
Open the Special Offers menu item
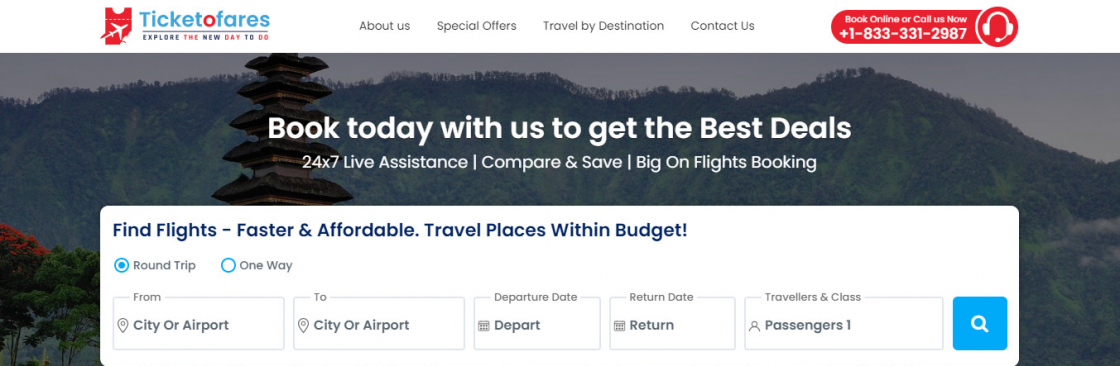pos(476,26)
